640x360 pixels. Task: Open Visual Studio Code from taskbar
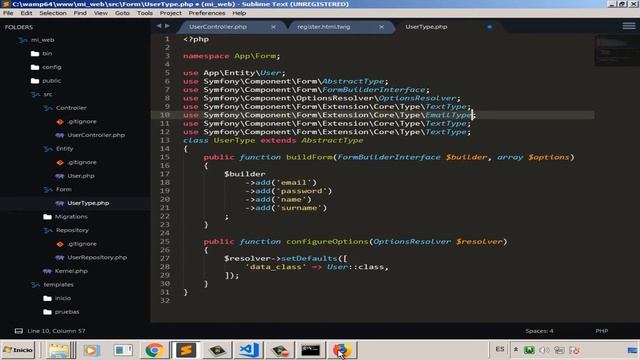coord(249,350)
